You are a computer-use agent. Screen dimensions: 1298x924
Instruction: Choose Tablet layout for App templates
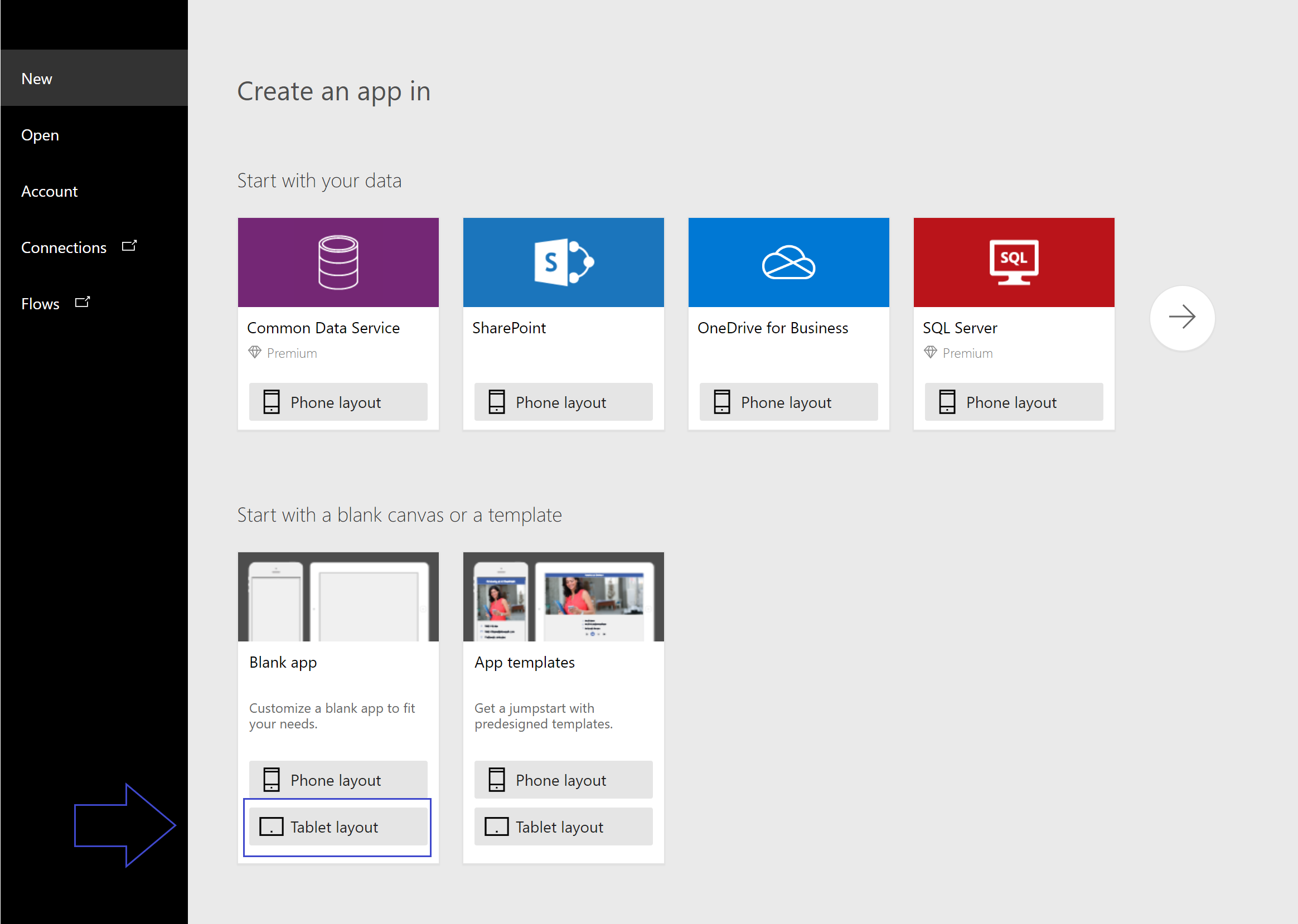(x=564, y=826)
